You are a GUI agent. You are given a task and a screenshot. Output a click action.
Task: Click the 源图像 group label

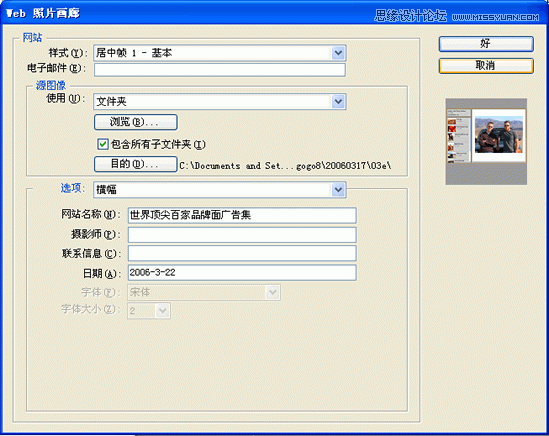click(51, 85)
